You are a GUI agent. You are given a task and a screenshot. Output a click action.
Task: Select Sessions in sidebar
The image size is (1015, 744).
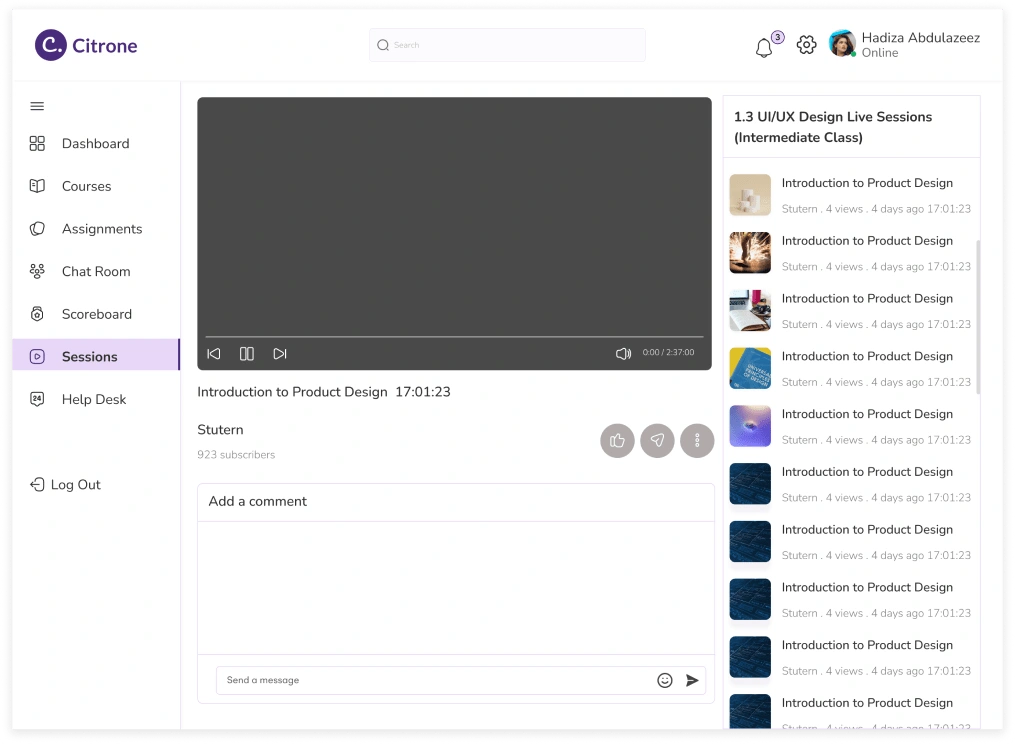[96, 355]
